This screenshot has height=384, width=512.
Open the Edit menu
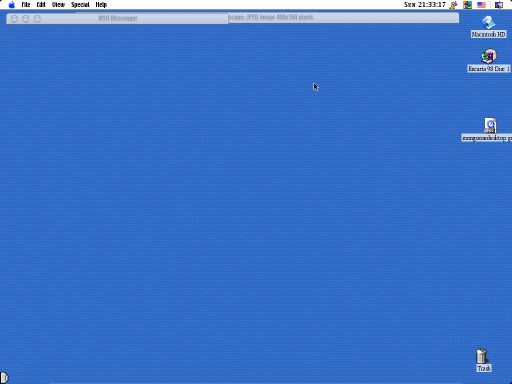(x=41, y=5)
